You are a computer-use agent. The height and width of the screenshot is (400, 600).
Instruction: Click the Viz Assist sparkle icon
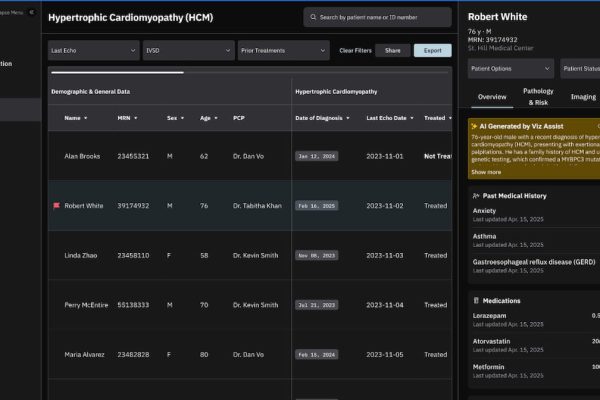point(474,127)
